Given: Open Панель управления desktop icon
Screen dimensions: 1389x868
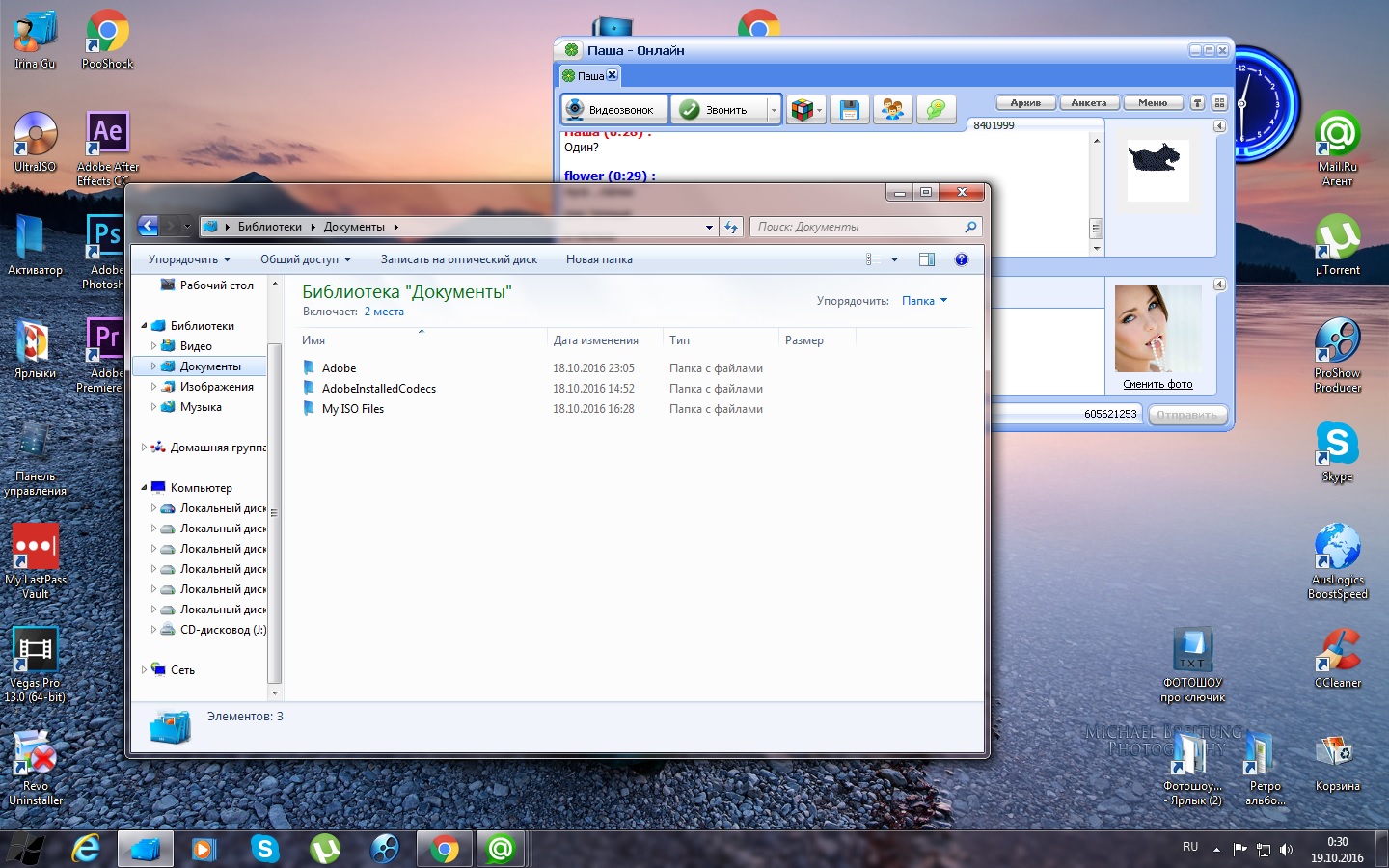Looking at the screenshot, I should pos(35,458).
